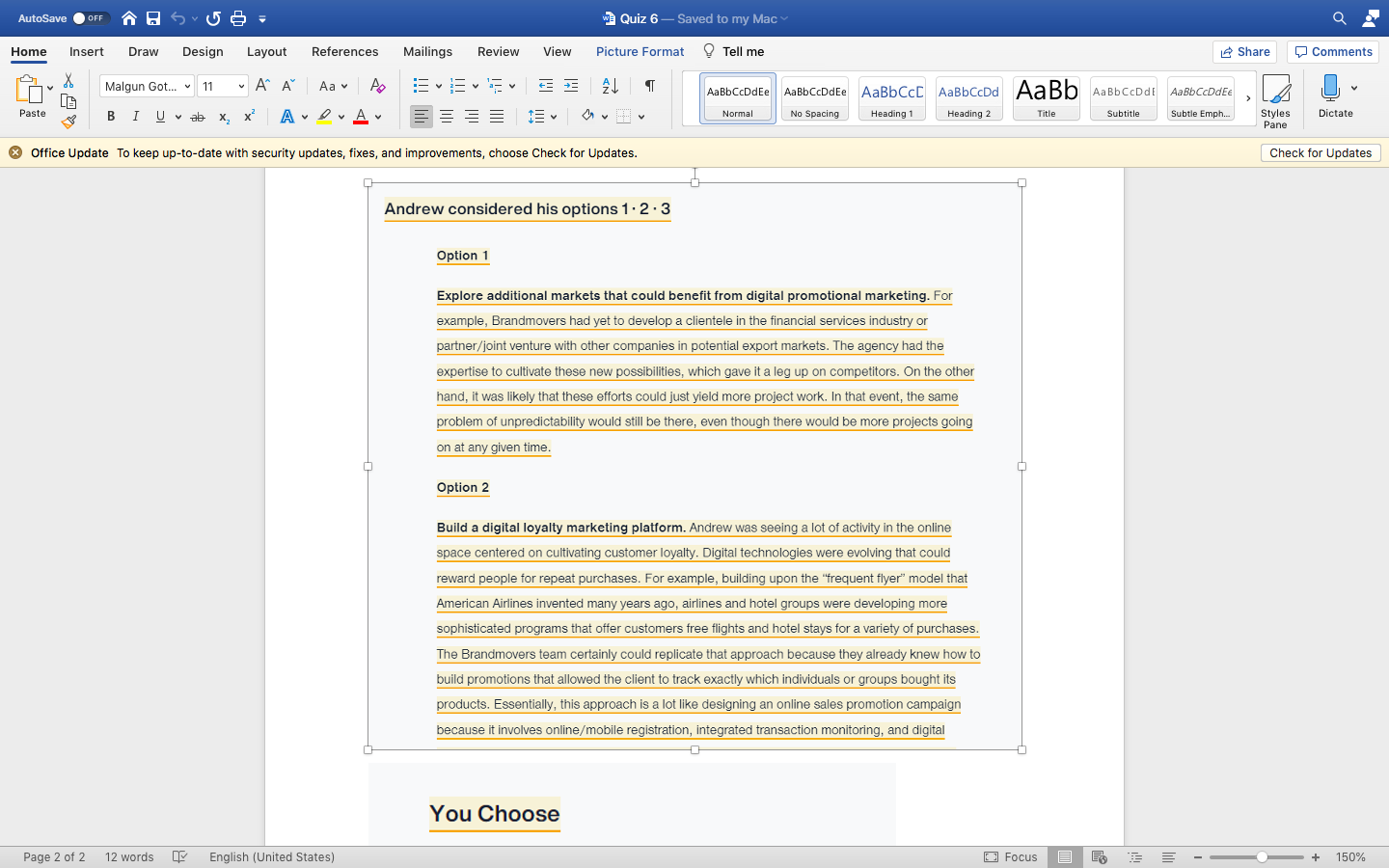Viewport: 1389px width, 868px height.
Task: Open the Share button
Action: click(1244, 51)
